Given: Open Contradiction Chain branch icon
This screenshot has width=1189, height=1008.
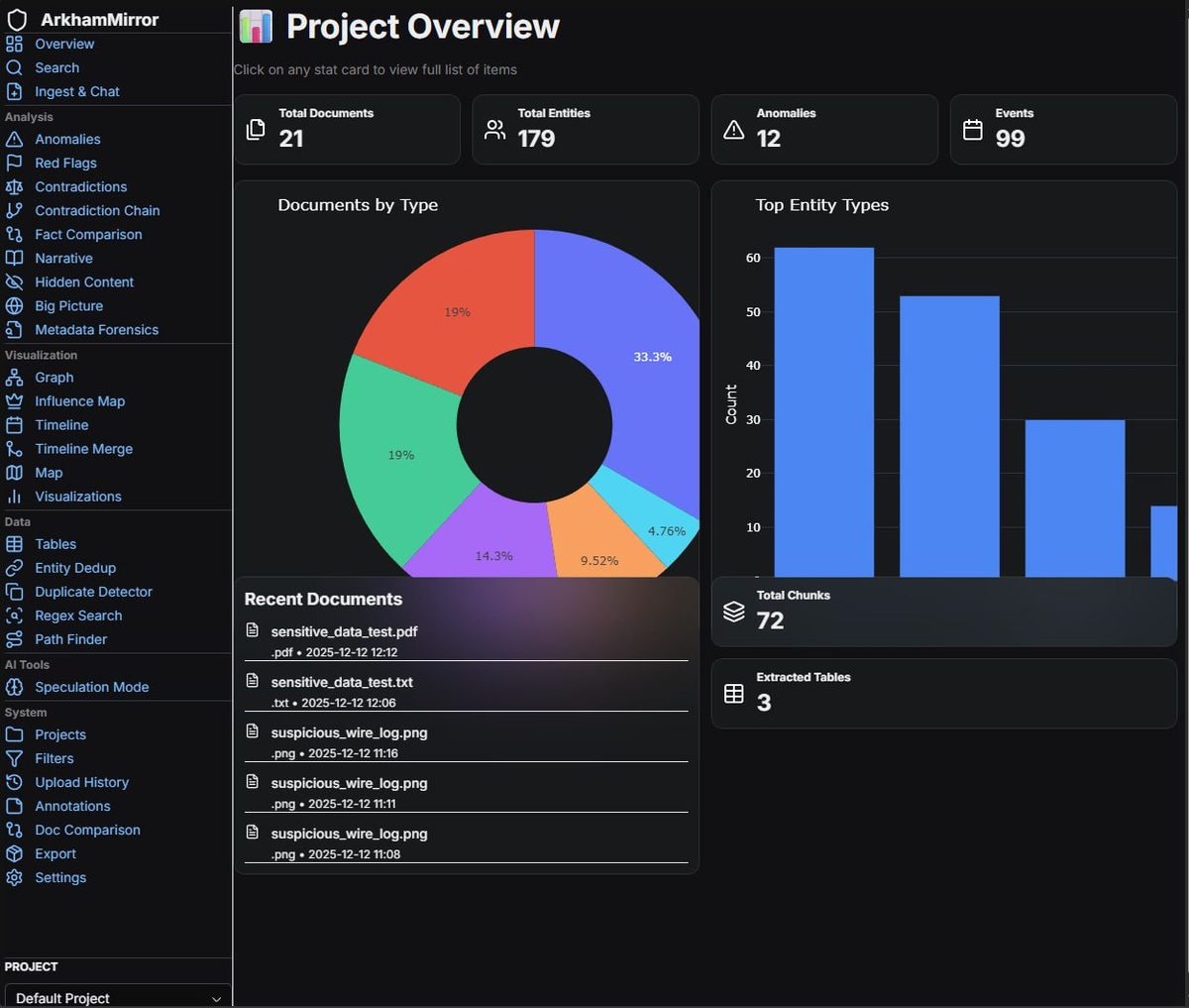Looking at the screenshot, I should (14, 210).
